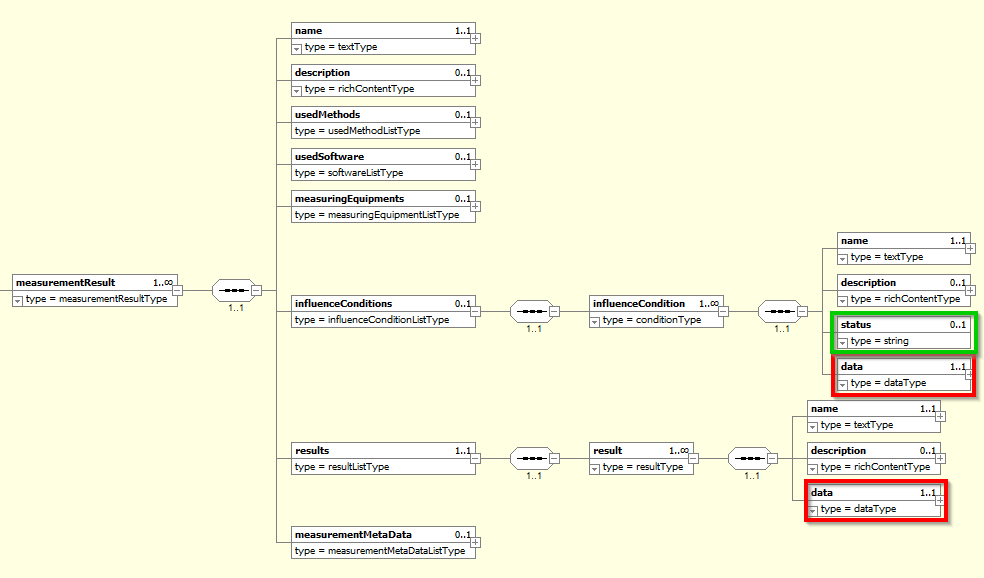Expand the data element under influenceCondition
This screenshot has height=578, width=984.
tap(969, 375)
